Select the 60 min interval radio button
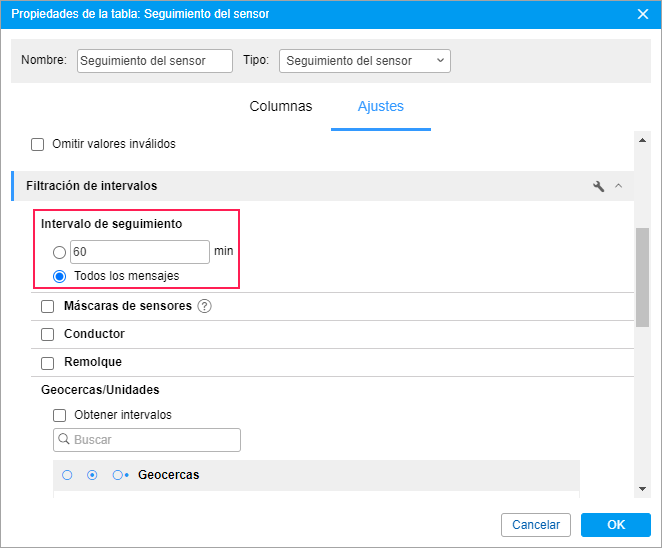Image resolution: width=662 pixels, height=548 pixels. [x=59, y=252]
